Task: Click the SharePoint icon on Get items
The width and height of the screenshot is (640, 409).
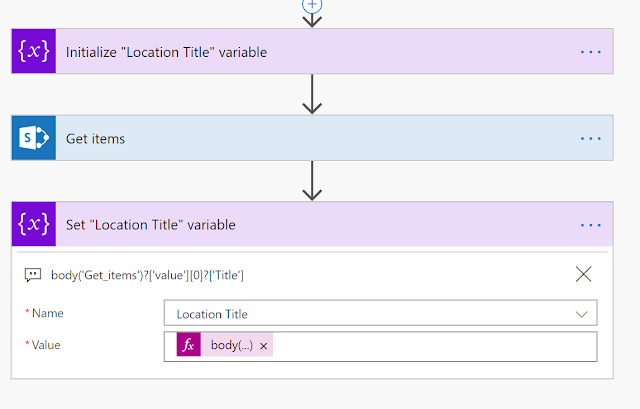Action: 33,138
